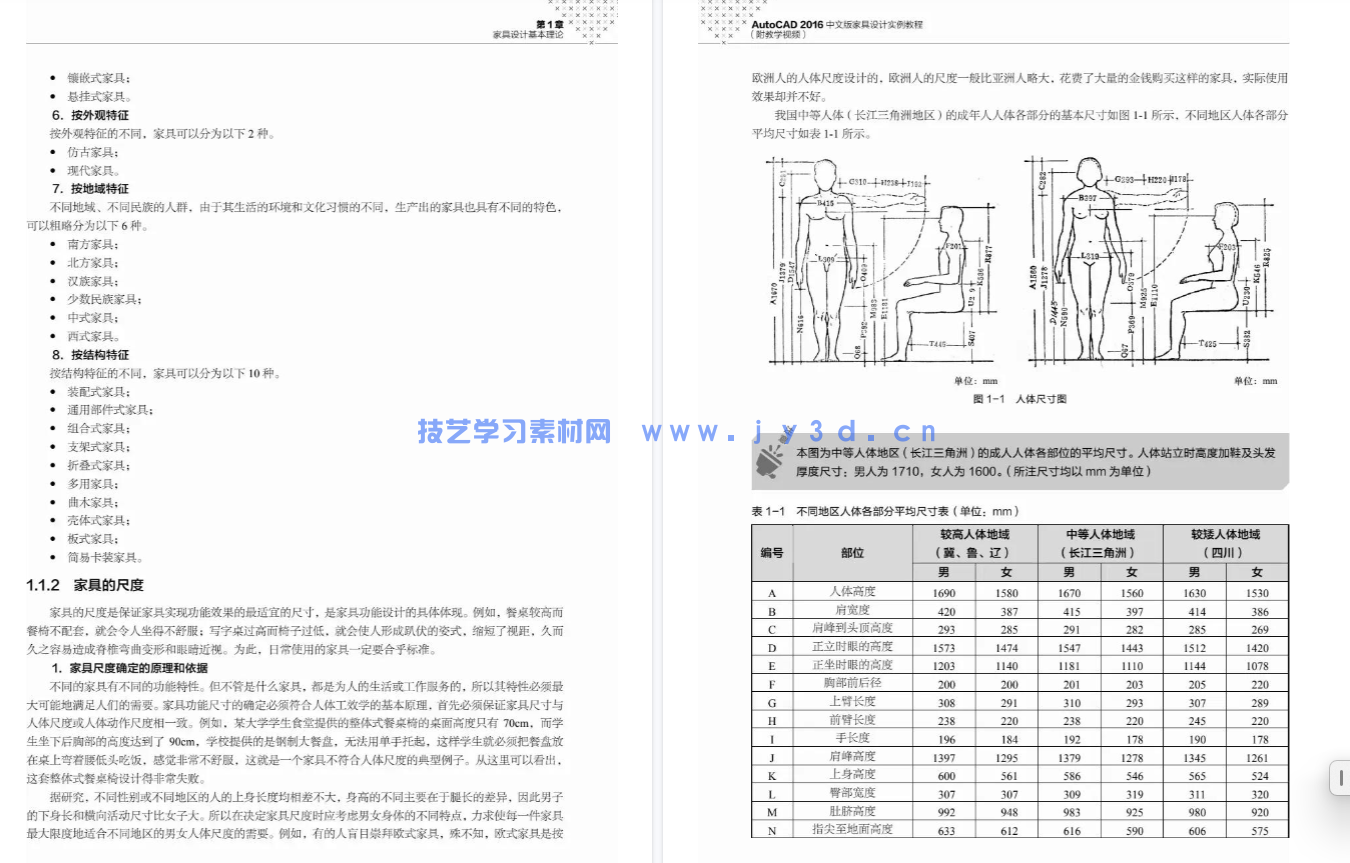Click the table header 中等人体地区（长江三角洲）
Viewport: 1350px width, 863px height.
pos(1100,541)
